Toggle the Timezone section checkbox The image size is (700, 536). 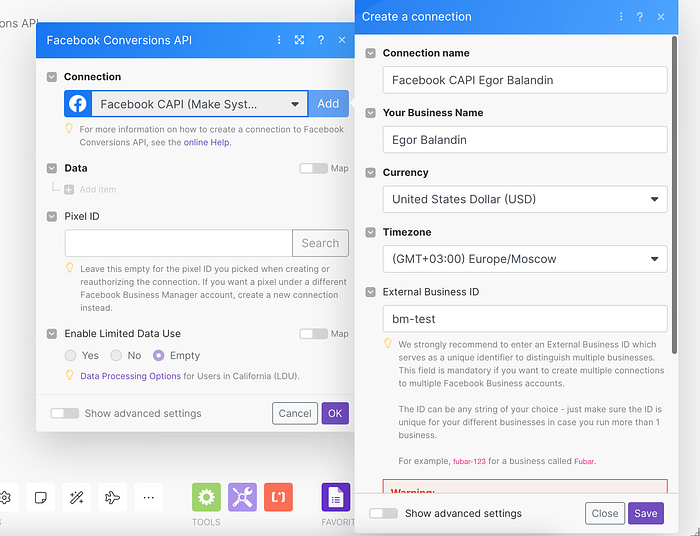point(371,233)
